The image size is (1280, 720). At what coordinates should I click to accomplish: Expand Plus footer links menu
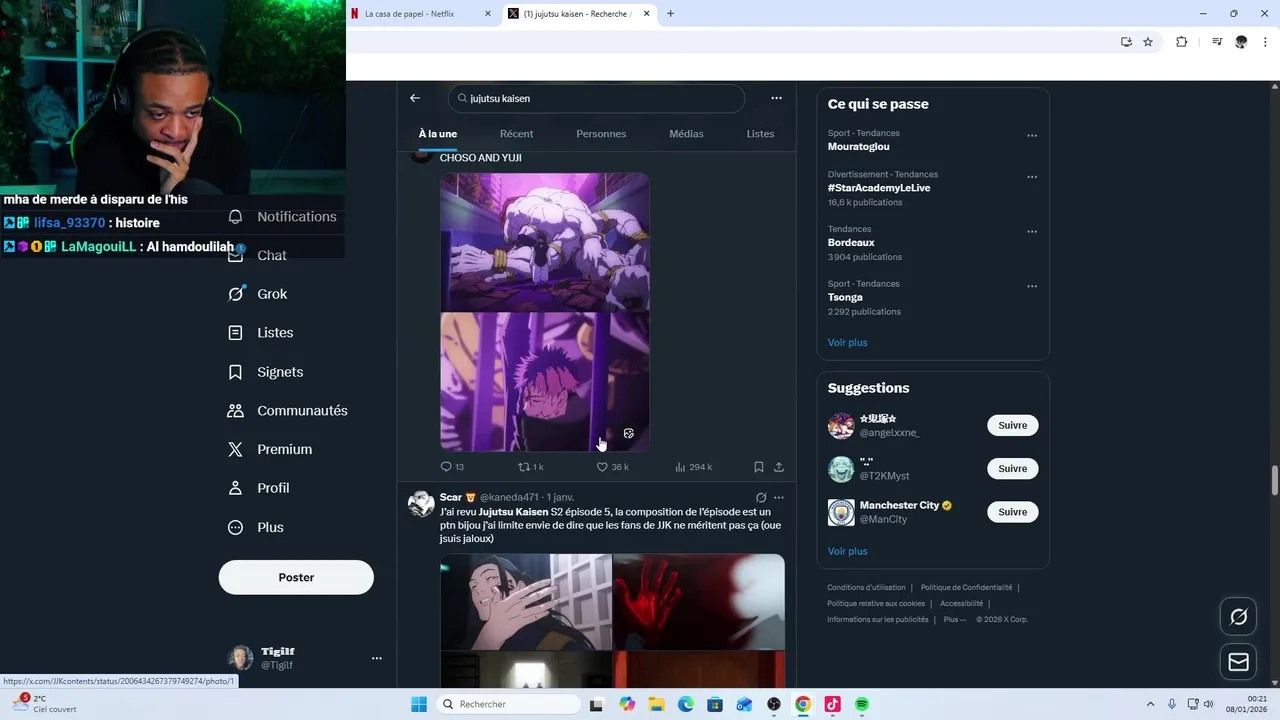tap(955, 620)
